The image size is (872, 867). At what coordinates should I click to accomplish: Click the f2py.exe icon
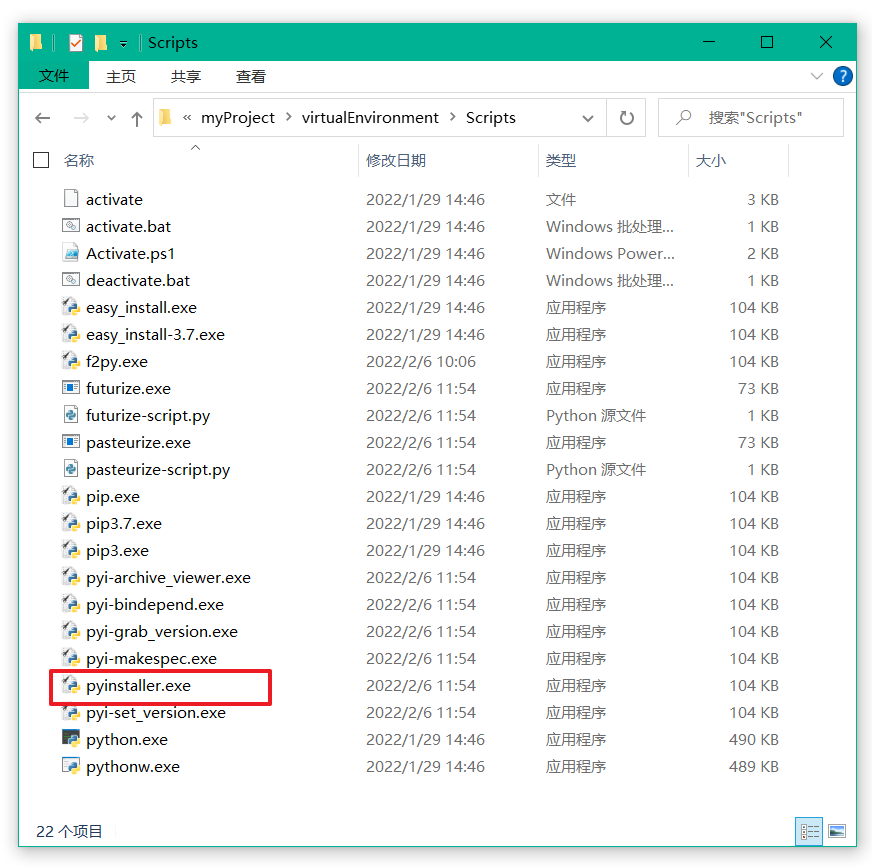pyautogui.click(x=71, y=360)
